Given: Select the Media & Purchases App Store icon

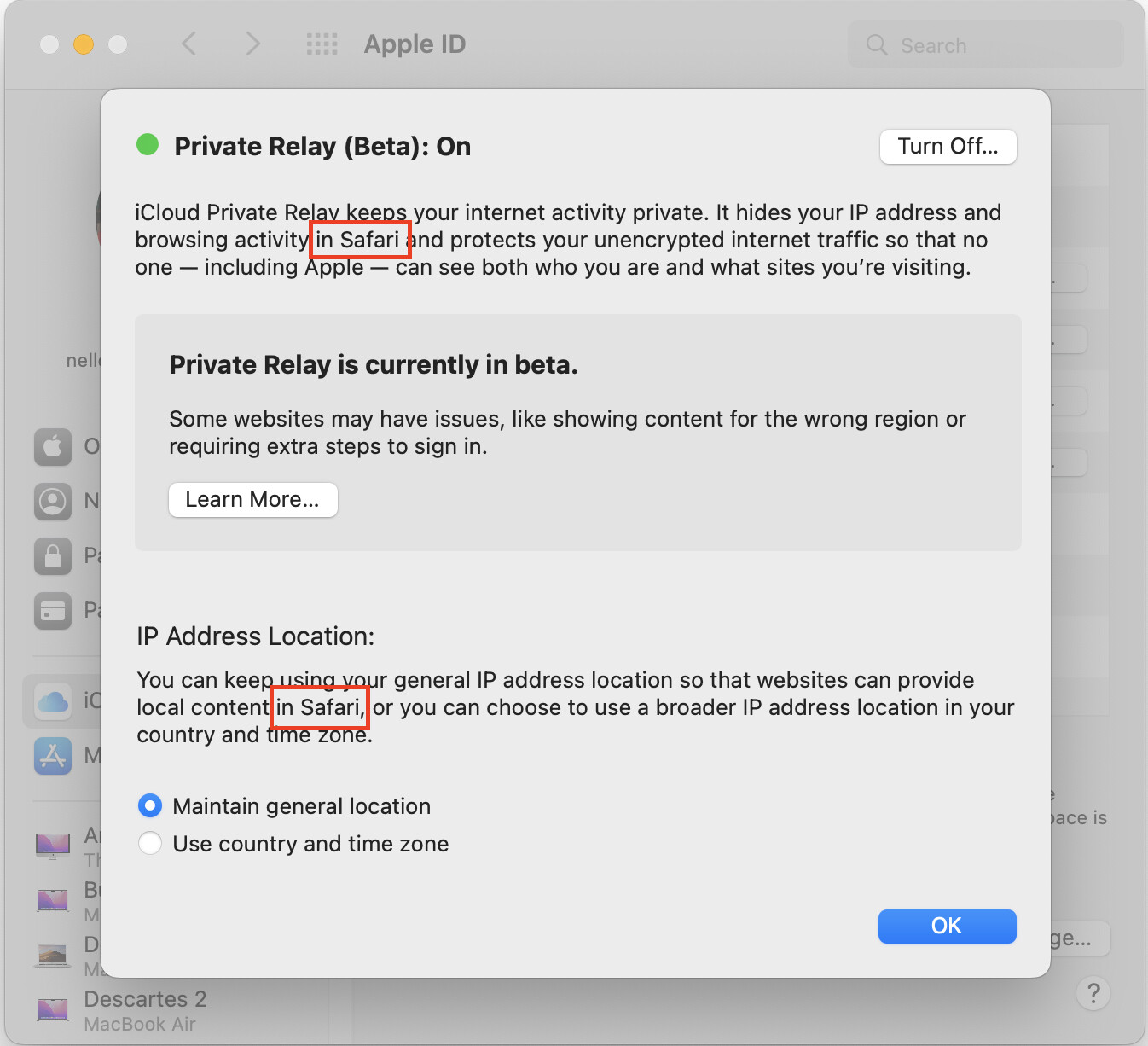Looking at the screenshot, I should [x=53, y=756].
